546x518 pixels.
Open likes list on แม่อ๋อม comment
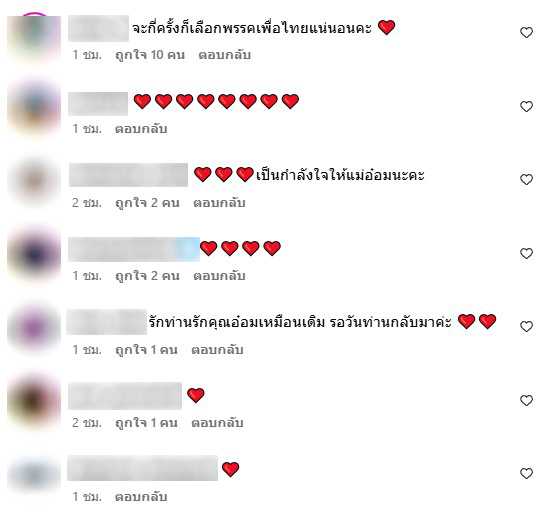click(147, 203)
